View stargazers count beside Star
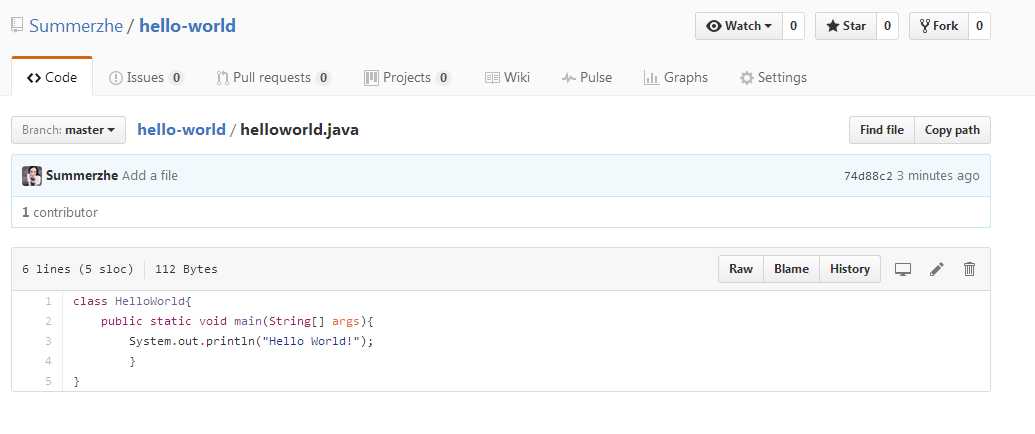Screen dimensions: 1035x434 point(887,26)
